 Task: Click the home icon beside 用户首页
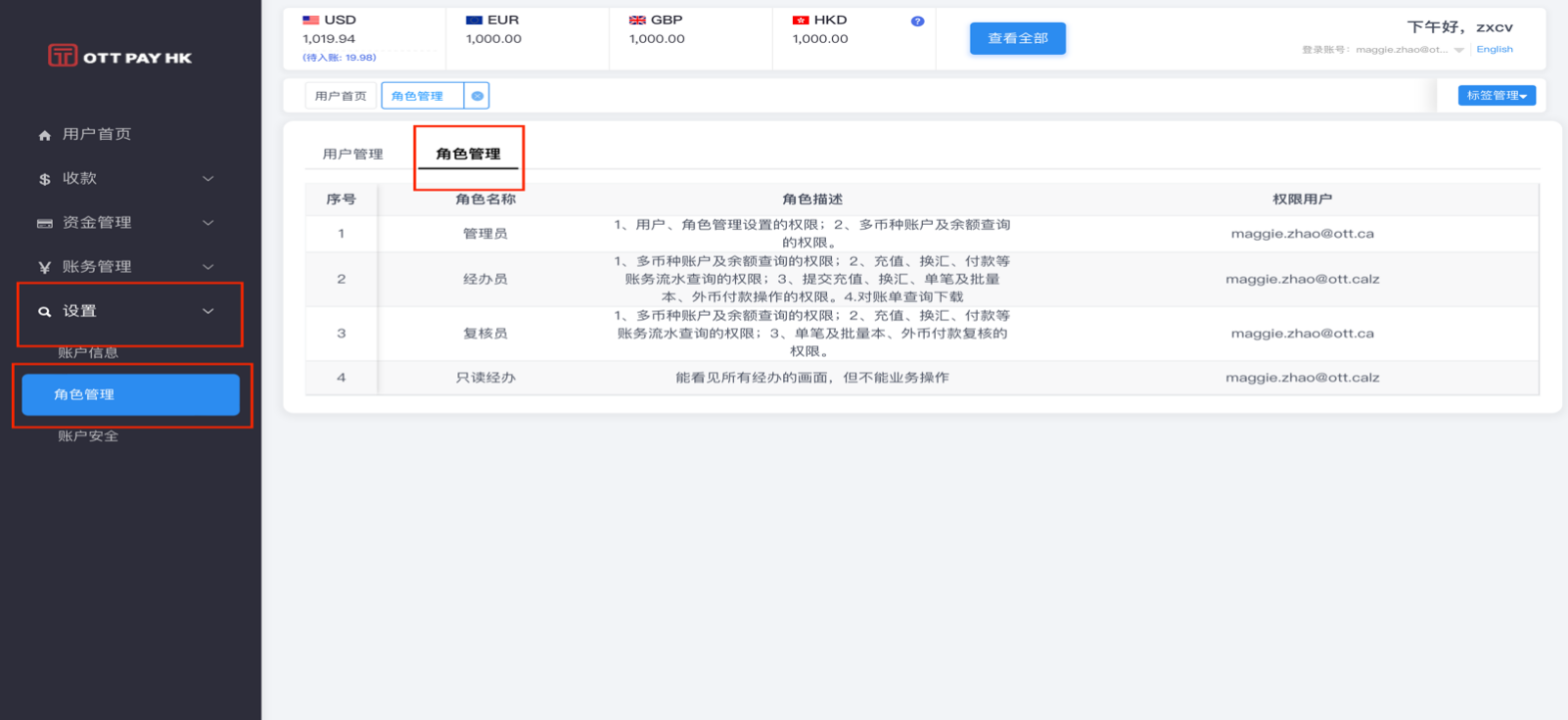click(44, 135)
